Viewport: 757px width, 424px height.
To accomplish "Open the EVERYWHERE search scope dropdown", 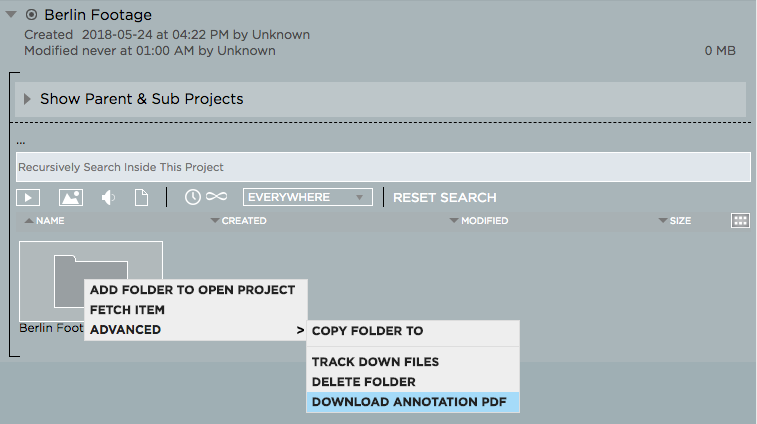I will 308,198.
